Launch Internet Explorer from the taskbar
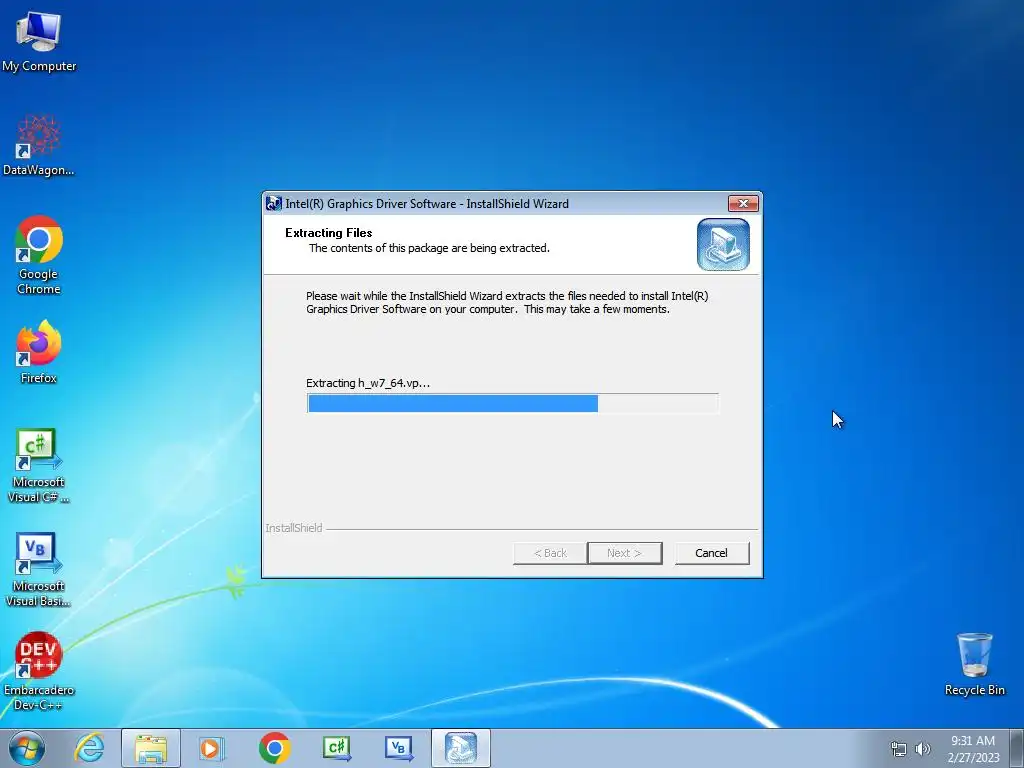Image resolution: width=1024 pixels, height=768 pixels. [x=89, y=748]
